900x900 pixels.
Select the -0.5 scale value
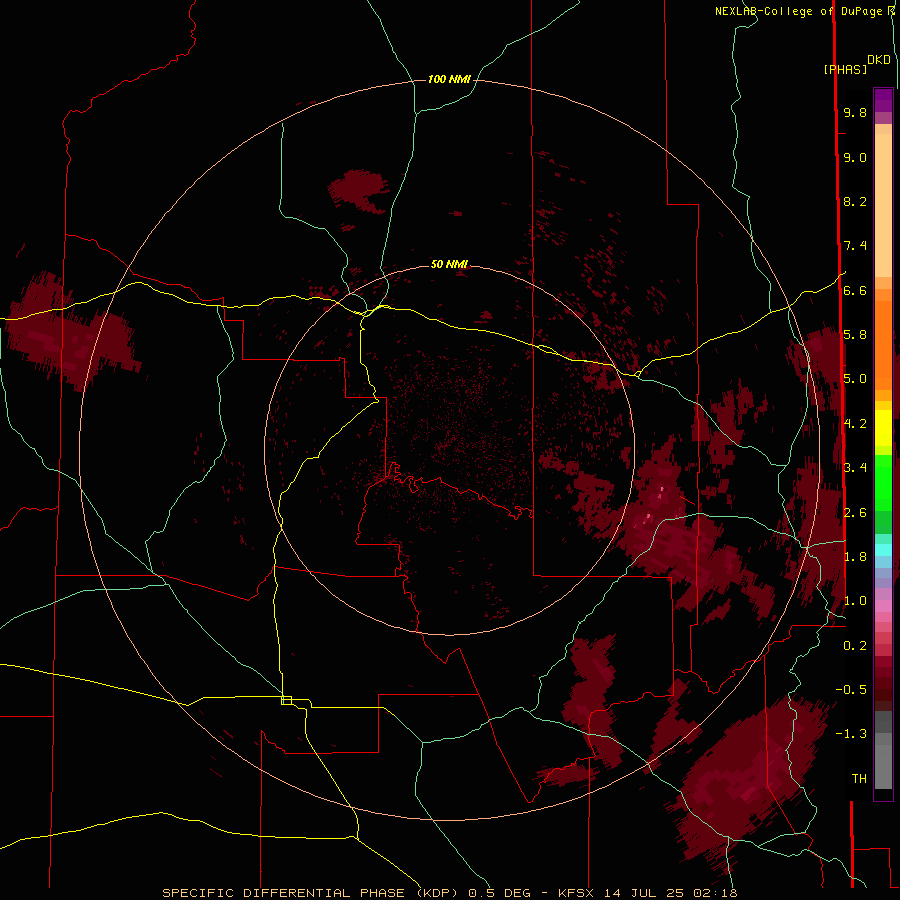pyautogui.click(x=851, y=690)
